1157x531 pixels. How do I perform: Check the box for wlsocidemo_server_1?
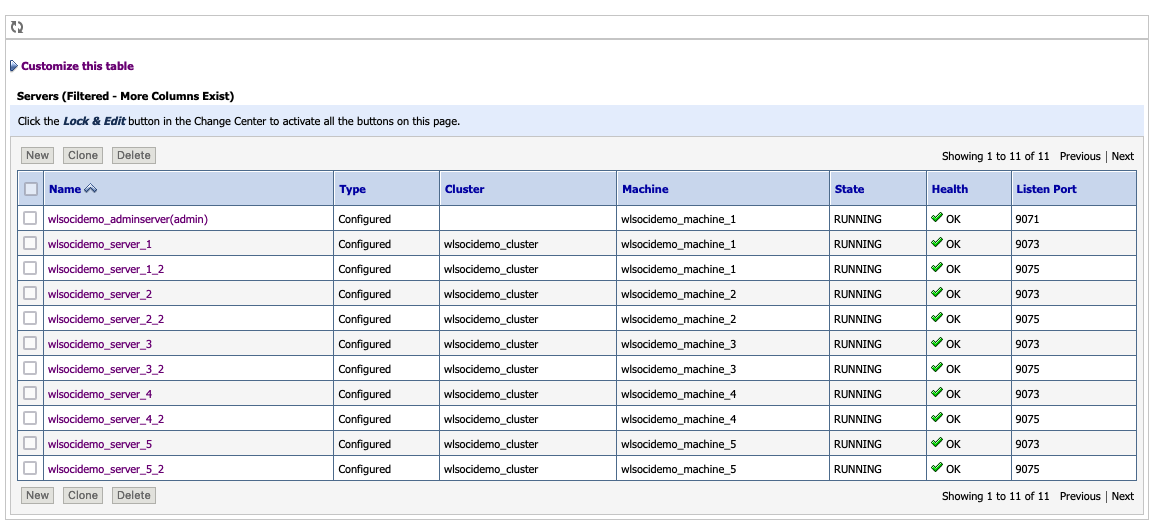tap(31, 243)
